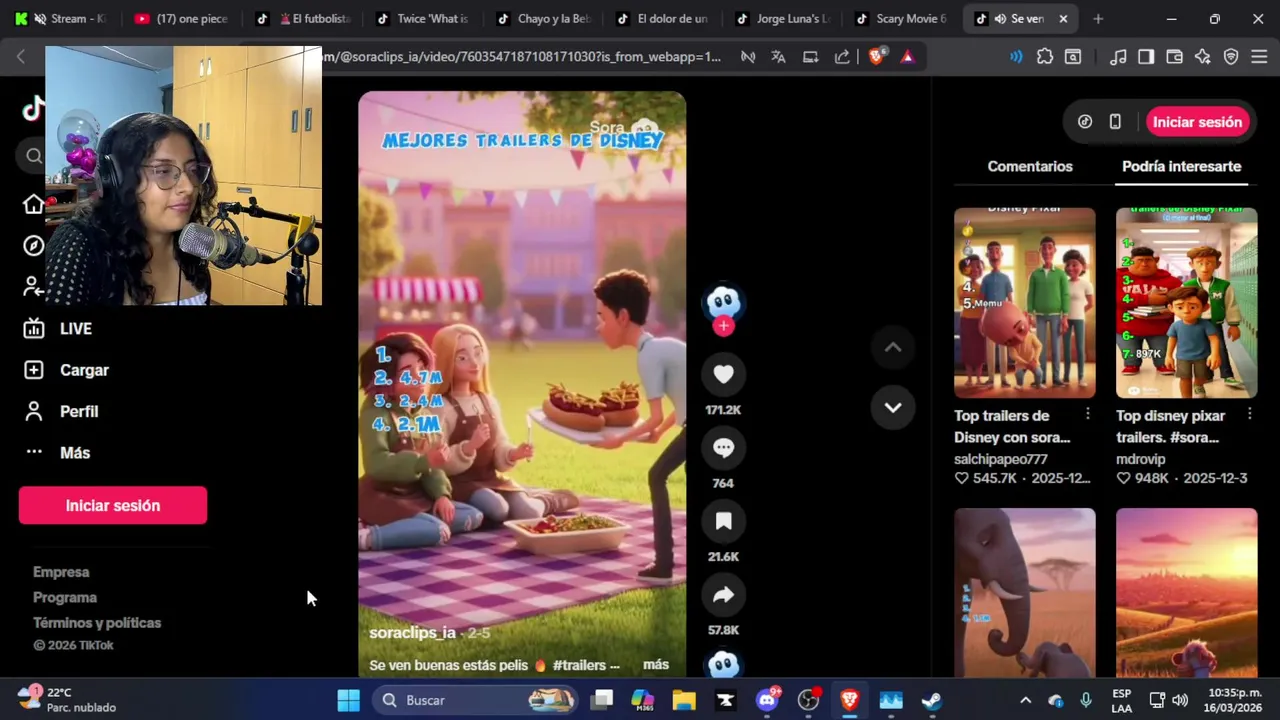Open File Explorer from the taskbar
This screenshot has height=720, width=1280.
[x=684, y=700]
